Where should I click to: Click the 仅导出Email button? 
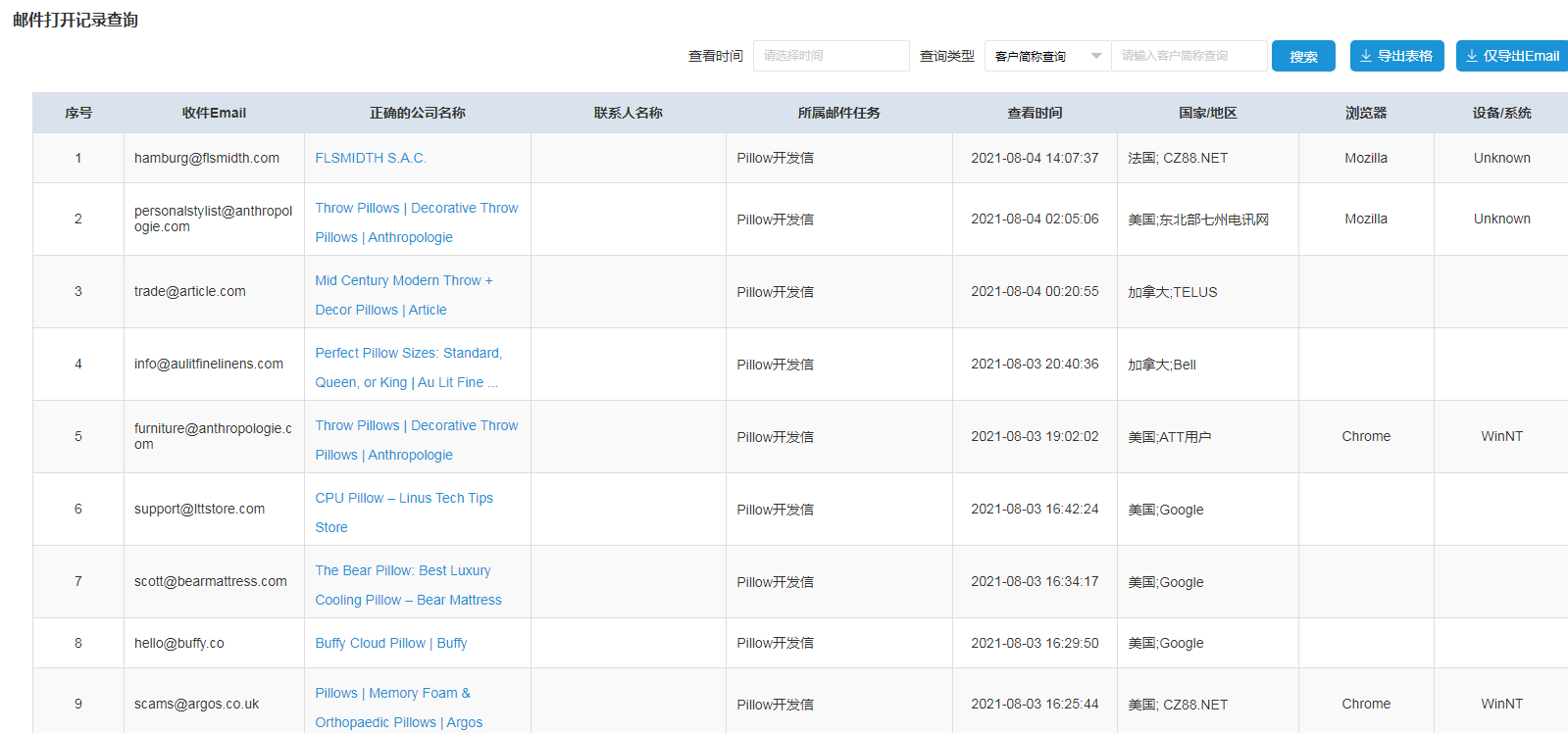pos(1512,56)
